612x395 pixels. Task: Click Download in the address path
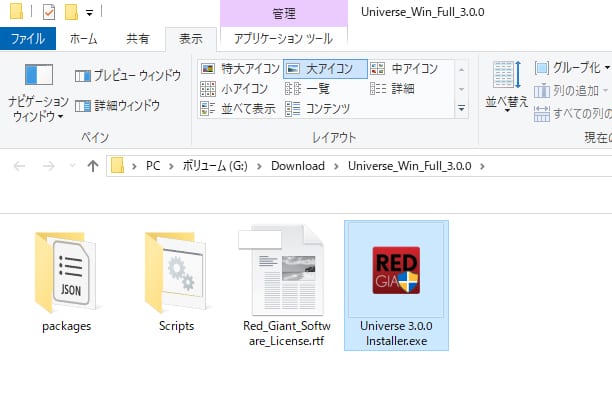click(298, 166)
